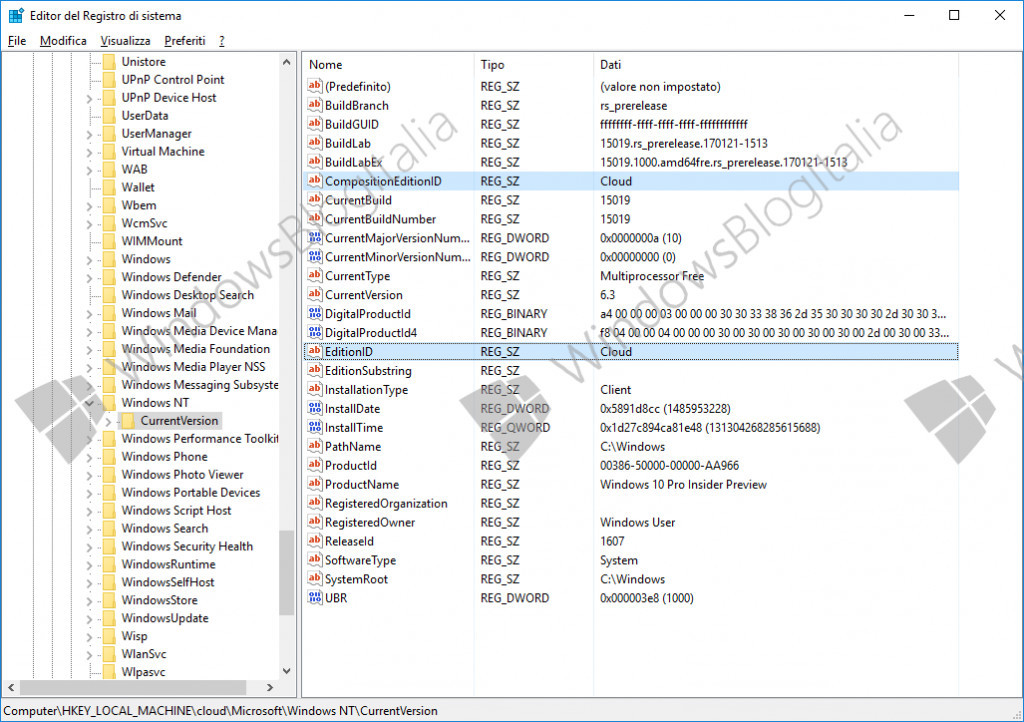Open the Visualizza menu
1024x722 pixels.
[x=125, y=40]
